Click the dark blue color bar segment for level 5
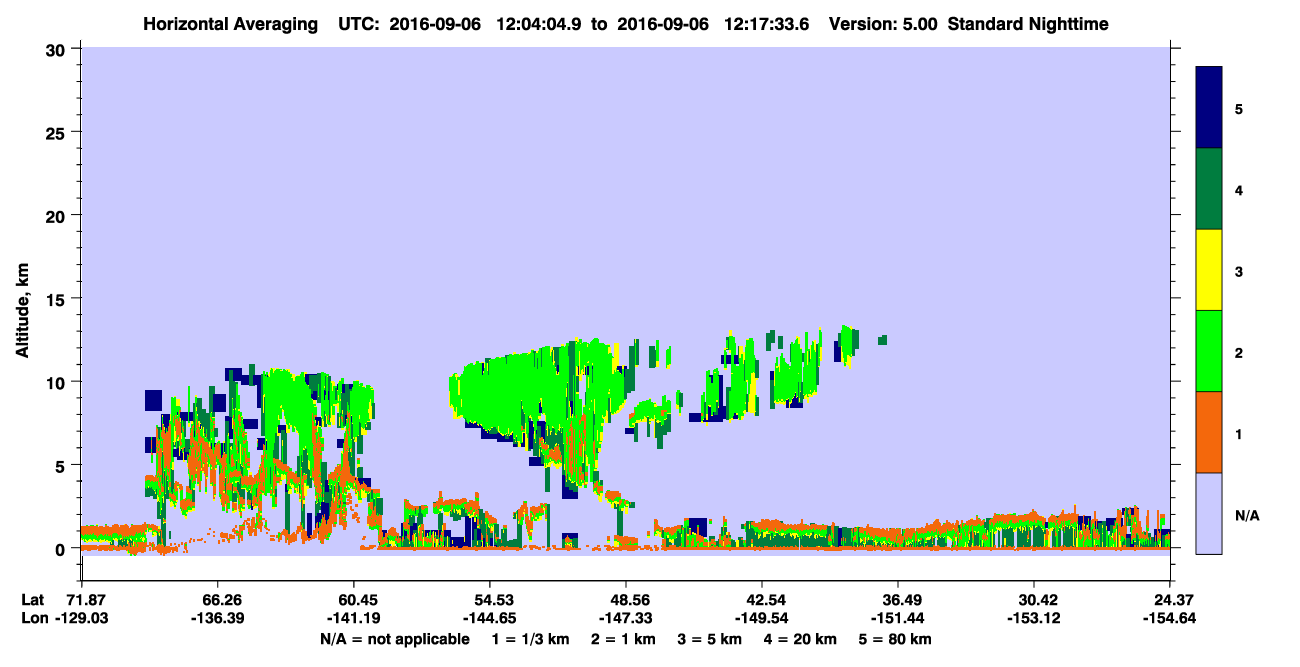This screenshot has height=667, width=1300. click(x=1209, y=108)
